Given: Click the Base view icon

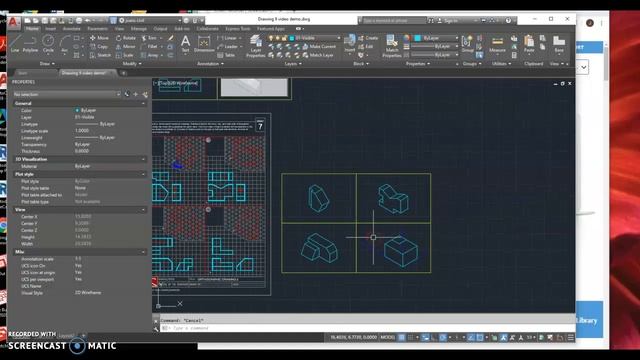Looking at the screenshot, I should click(x=559, y=44).
